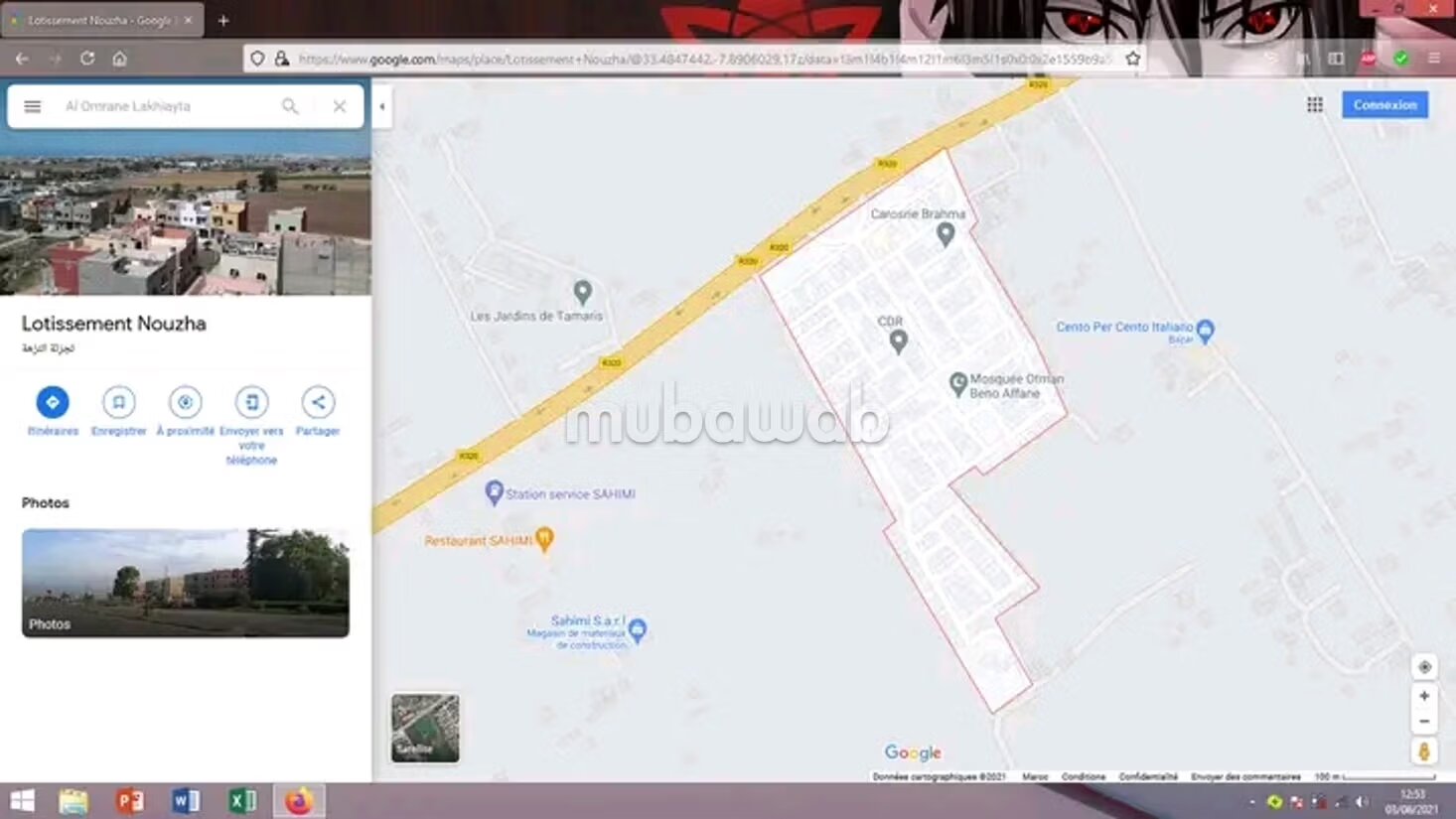
Task: Zoom in with plus button
Action: [1424, 696]
